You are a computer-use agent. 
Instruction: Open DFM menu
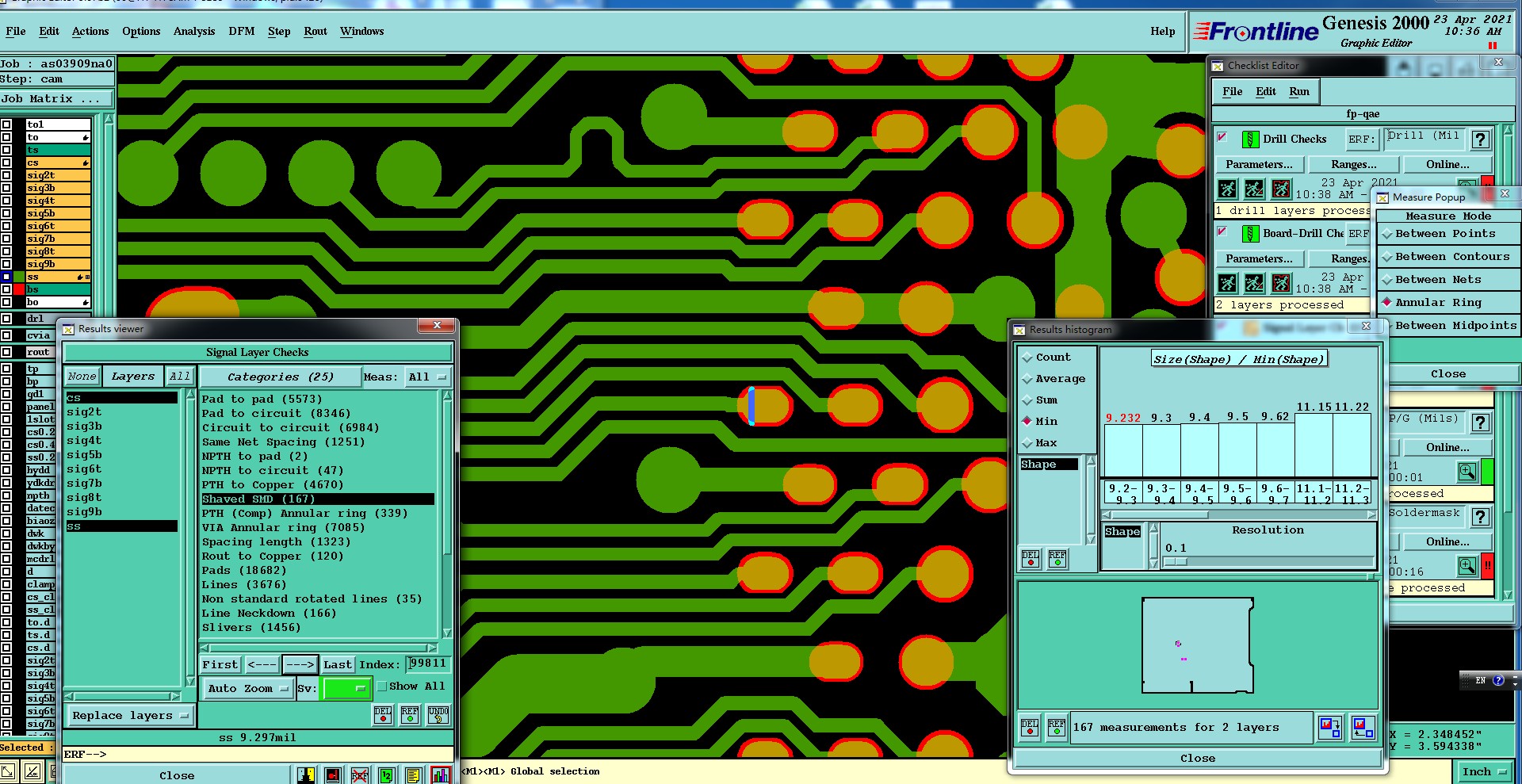(x=242, y=32)
